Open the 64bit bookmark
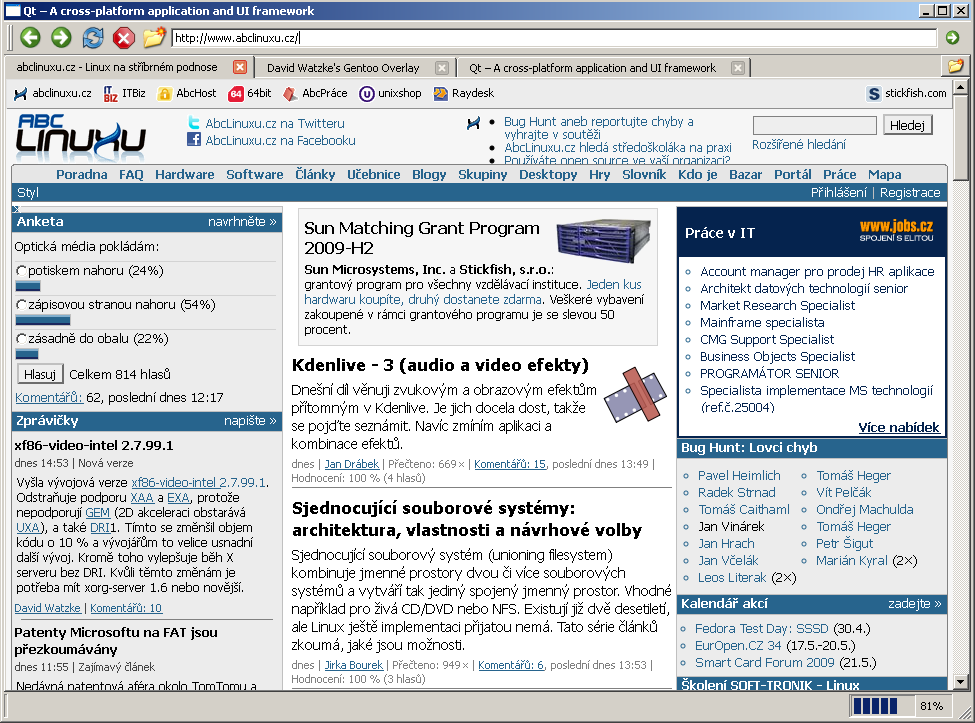The image size is (975, 723). 250,93
